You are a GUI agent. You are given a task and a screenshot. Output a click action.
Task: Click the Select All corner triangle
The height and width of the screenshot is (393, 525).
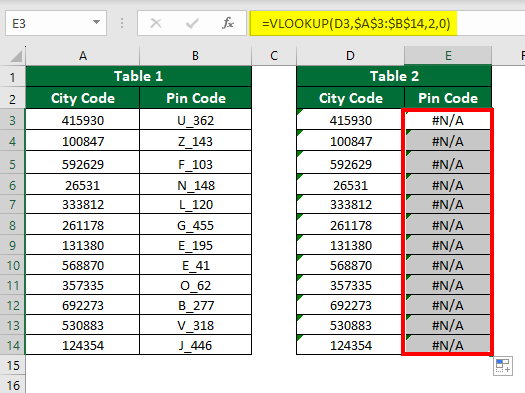(x=16, y=56)
